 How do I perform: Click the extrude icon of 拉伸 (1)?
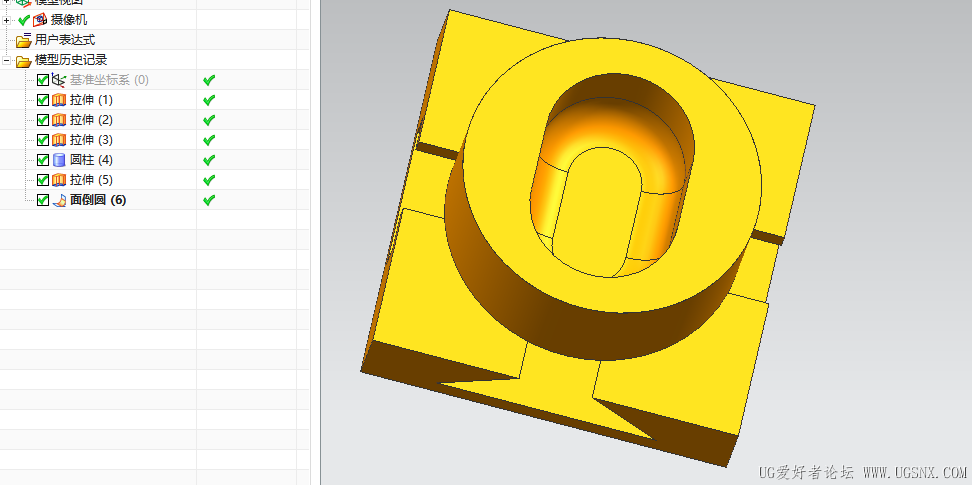tap(59, 100)
